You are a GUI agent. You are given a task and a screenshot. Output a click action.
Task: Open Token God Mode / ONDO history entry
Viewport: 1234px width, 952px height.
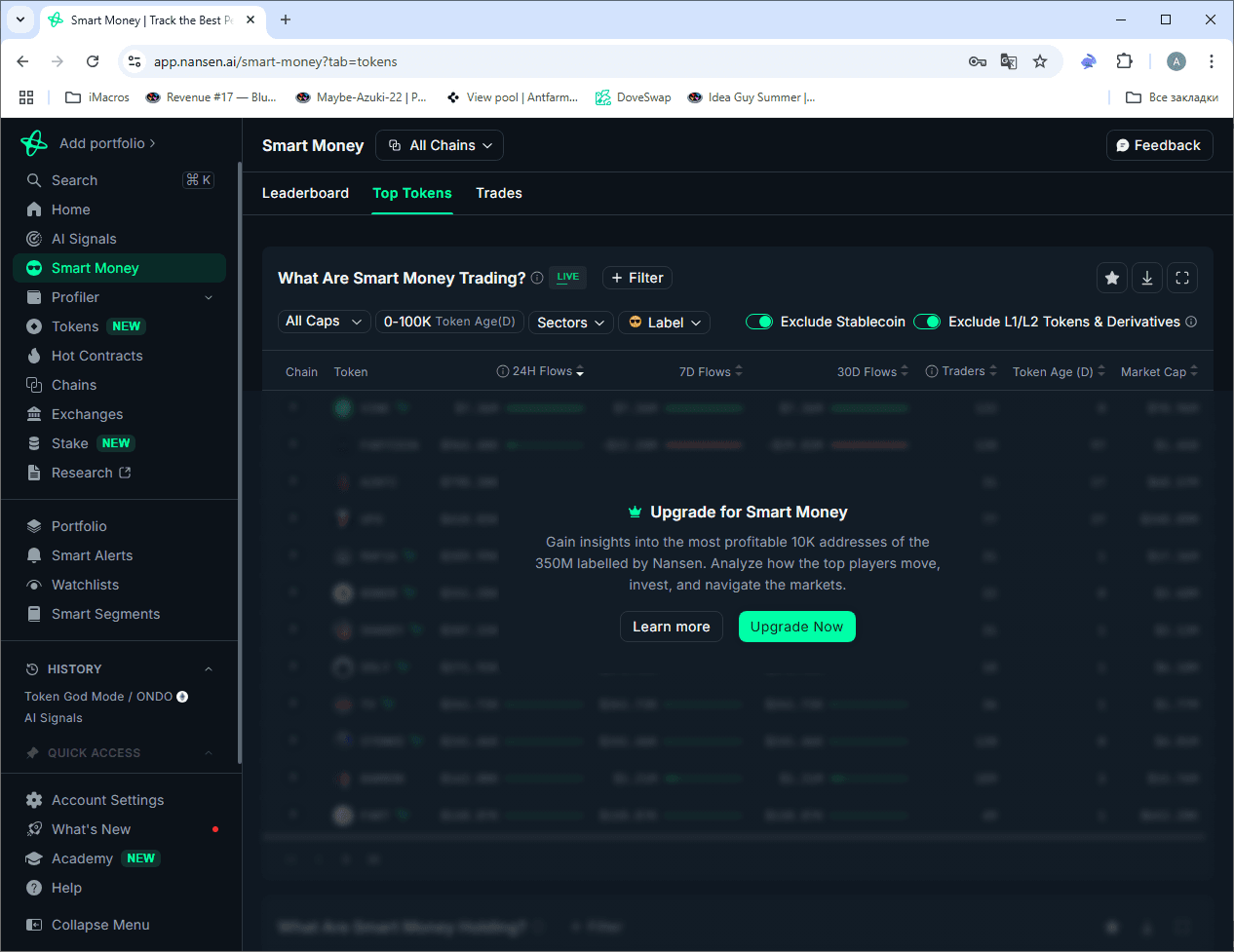(x=106, y=697)
